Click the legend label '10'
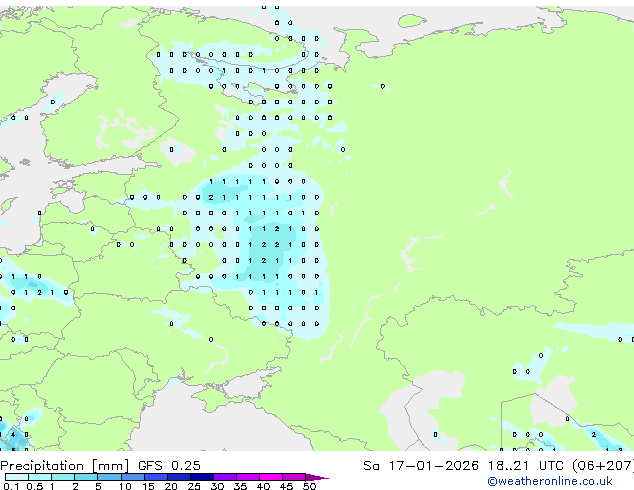Screen dimensions: 634x490 pos(125,486)
